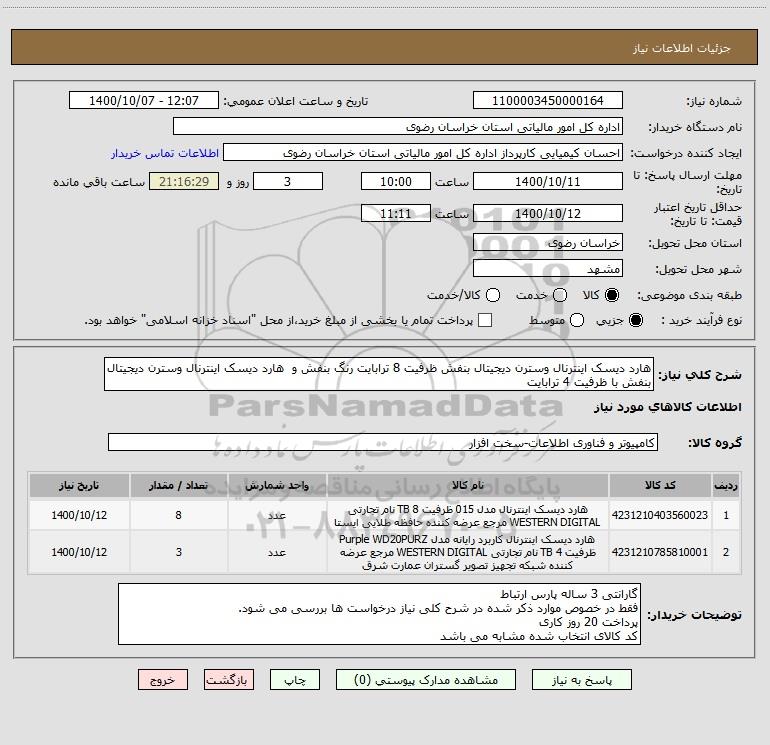Click the واحد شمارش column header

point(277,485)
